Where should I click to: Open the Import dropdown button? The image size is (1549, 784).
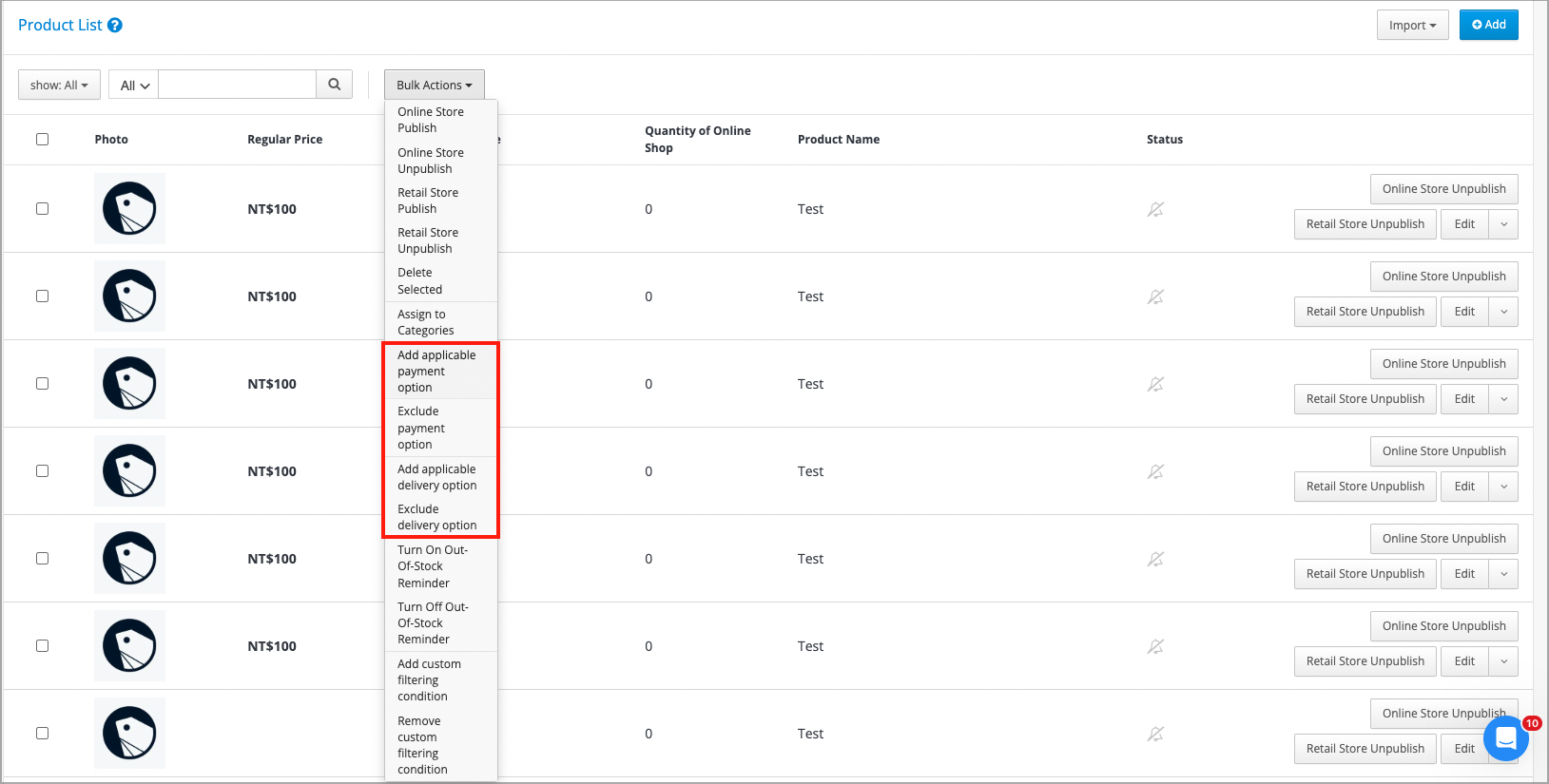pos(1412,25)
